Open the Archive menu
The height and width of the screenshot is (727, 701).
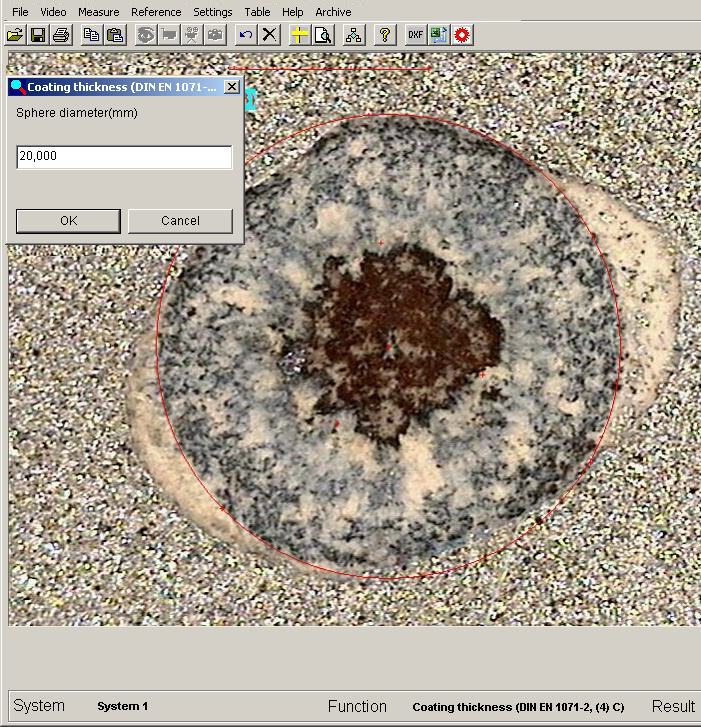coord(333,12)
